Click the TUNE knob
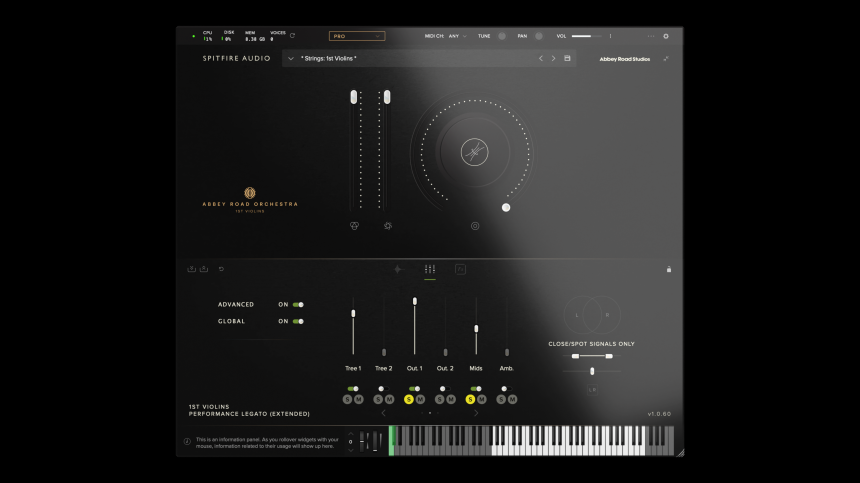Viewport: 860px width, 483px height. click(x=502, y=36)
